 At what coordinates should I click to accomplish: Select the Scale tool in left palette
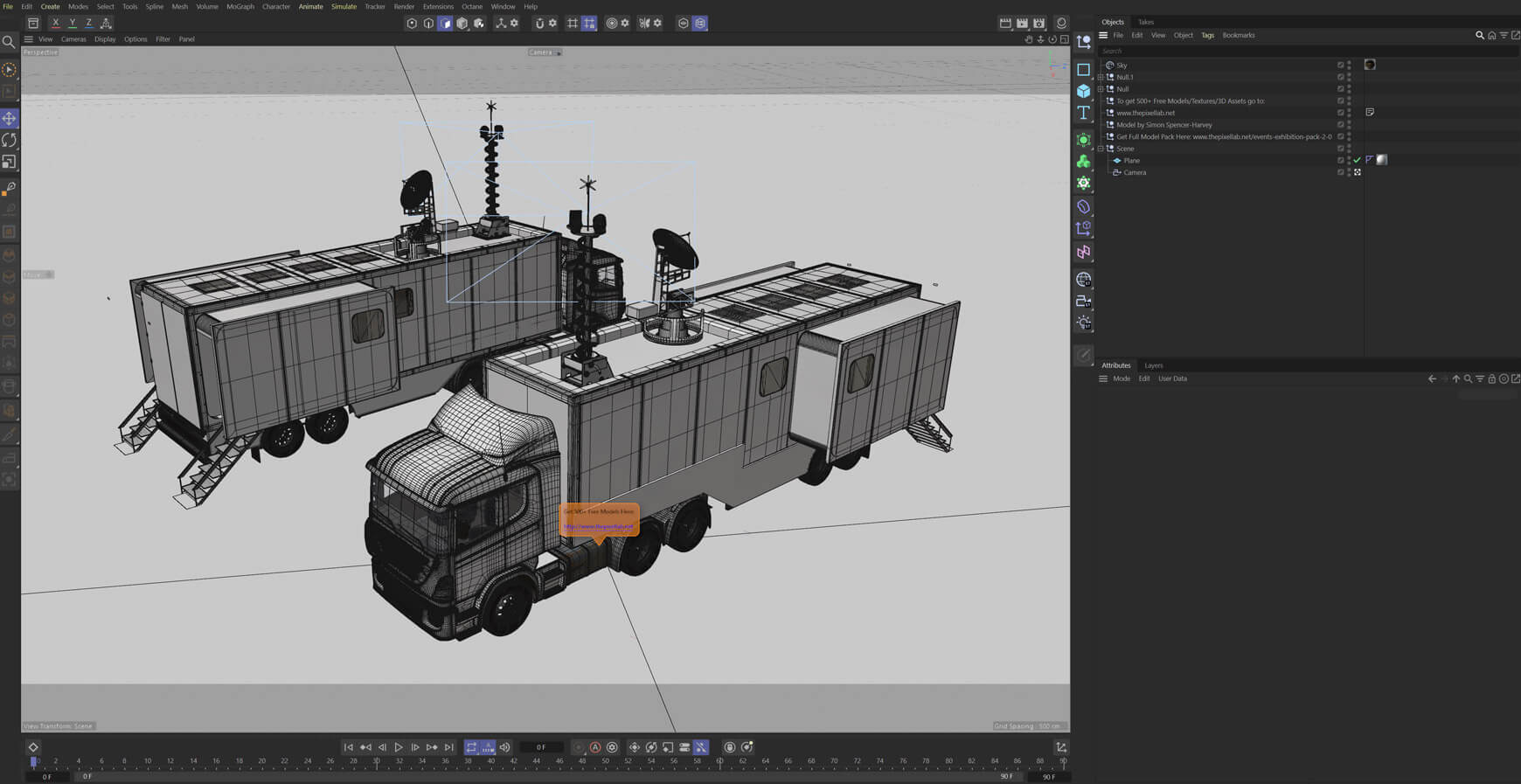tap(9, 162)
